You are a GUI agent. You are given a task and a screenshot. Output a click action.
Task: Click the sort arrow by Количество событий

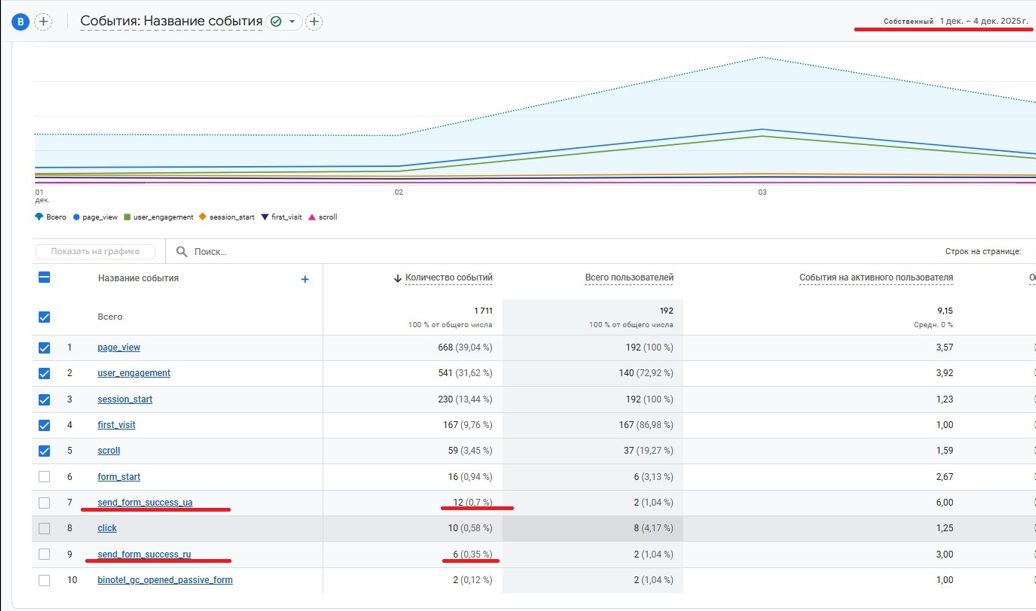point(398,278)
